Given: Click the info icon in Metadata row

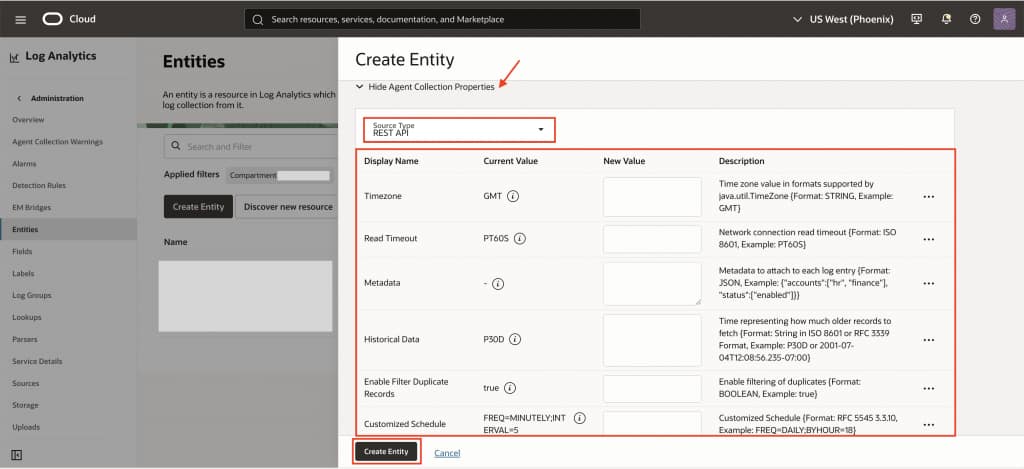Looking at the screenshot, I should pos(498,283).
